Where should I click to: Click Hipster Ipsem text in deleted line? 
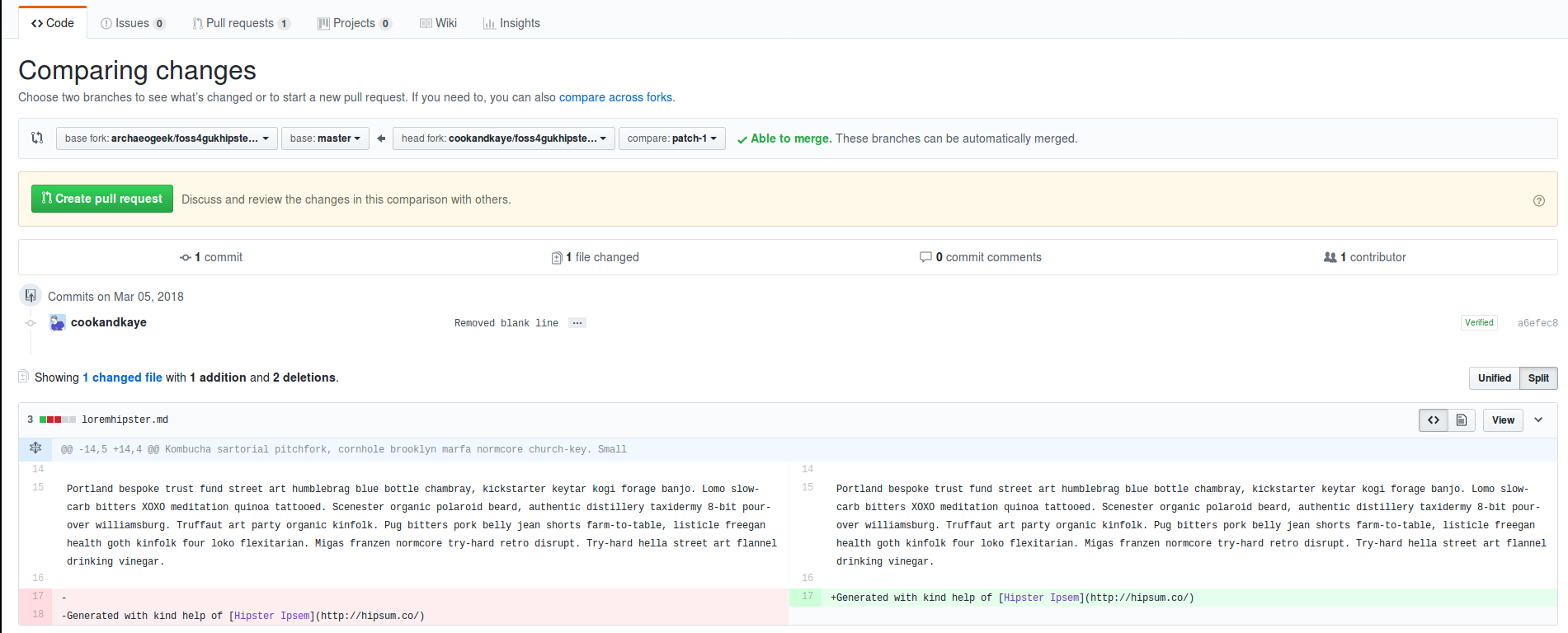(271, 616)
